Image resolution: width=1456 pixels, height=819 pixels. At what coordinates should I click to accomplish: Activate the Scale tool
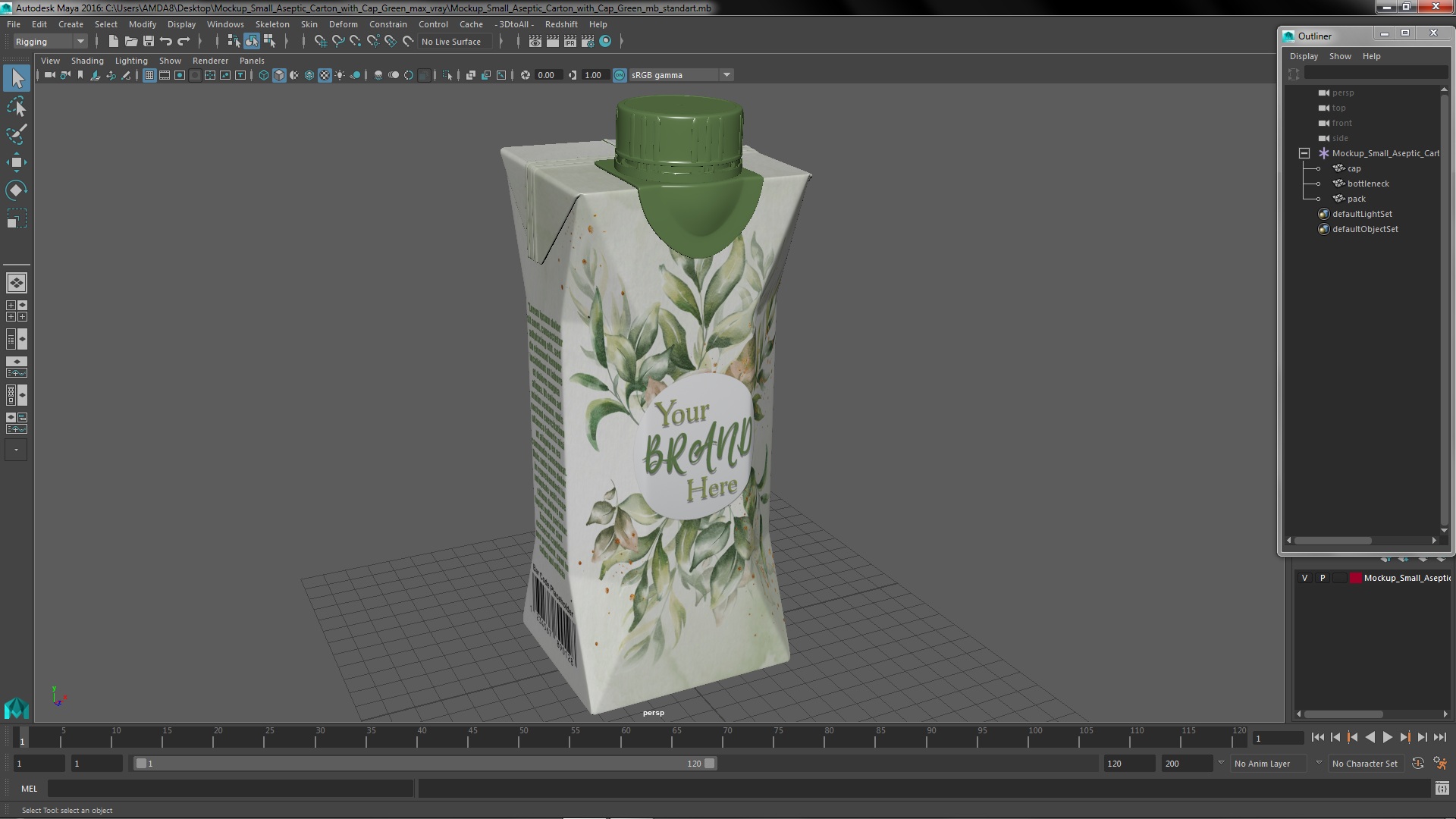click(x=17, y=218)
